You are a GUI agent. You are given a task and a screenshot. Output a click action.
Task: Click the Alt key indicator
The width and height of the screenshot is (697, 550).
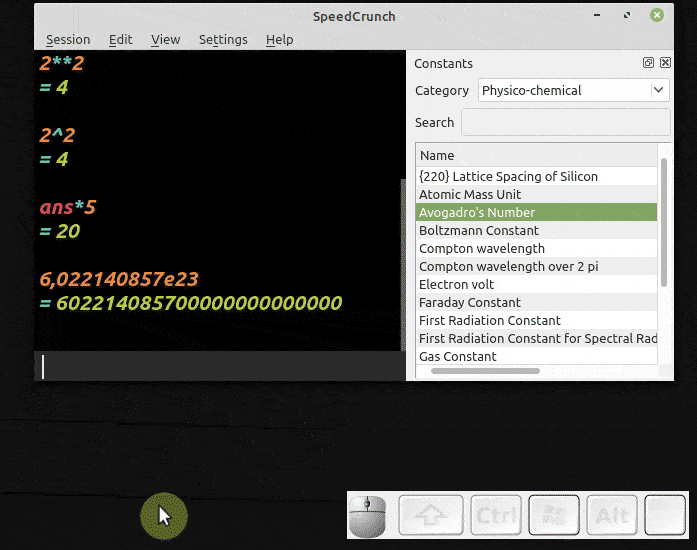click(x=612, y=515)
